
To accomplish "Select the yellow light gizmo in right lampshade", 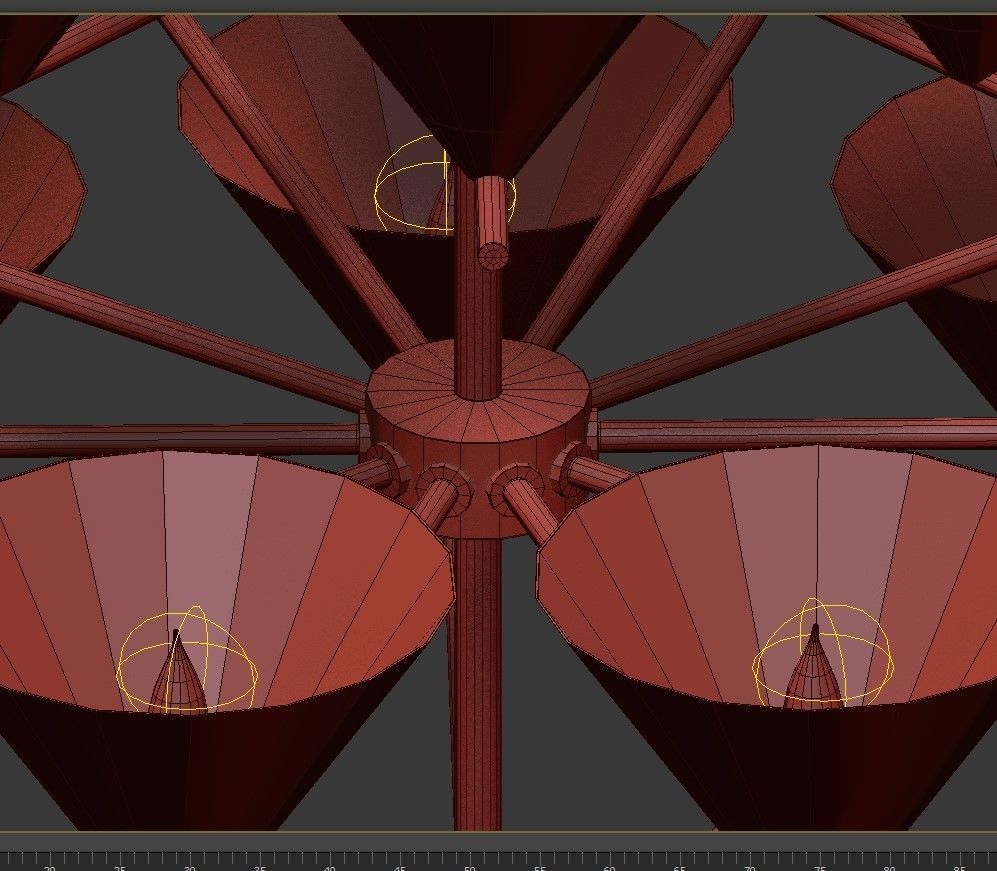I will 823,653.
